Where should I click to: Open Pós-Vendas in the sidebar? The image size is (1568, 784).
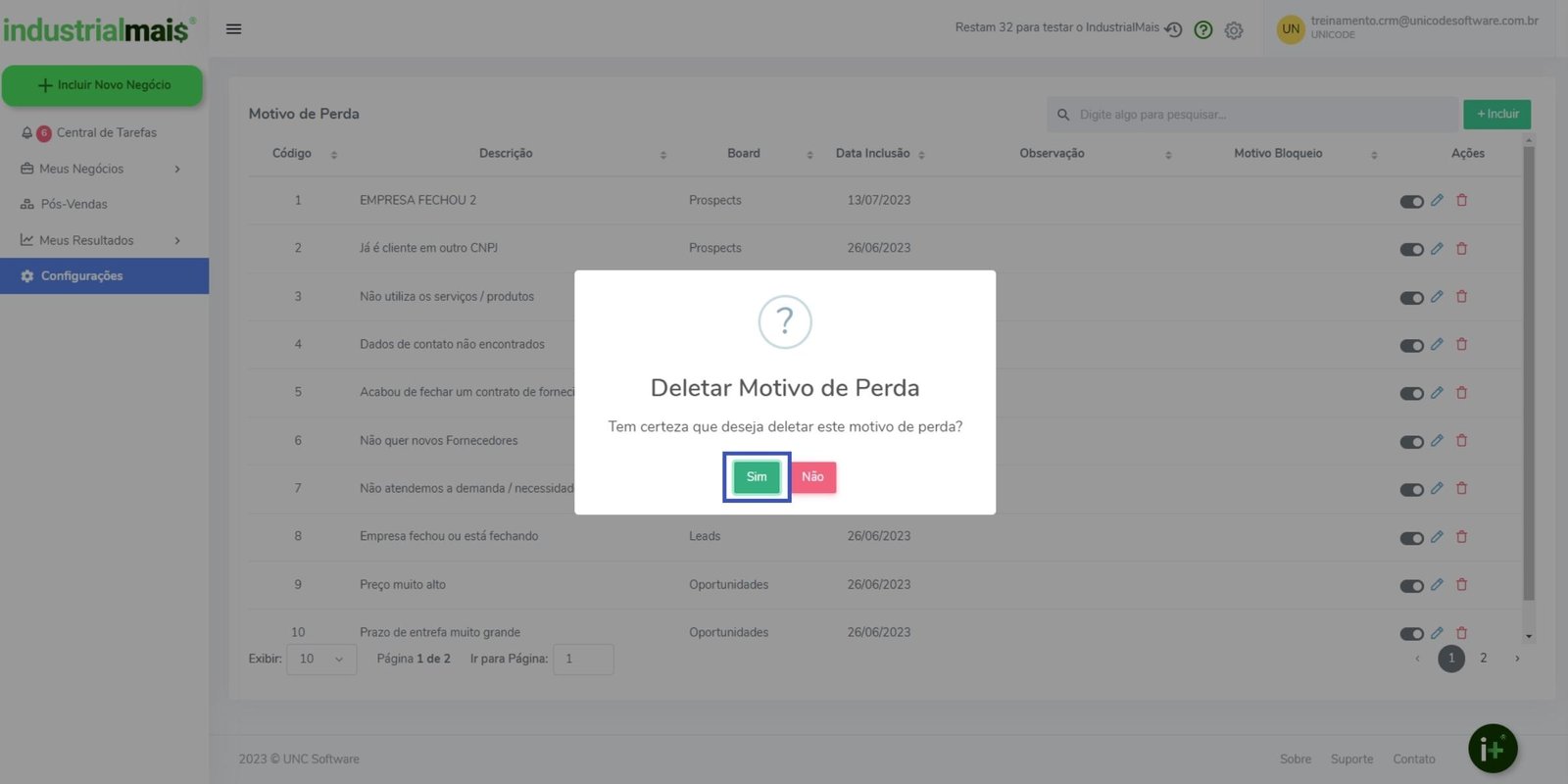[74, 204]
